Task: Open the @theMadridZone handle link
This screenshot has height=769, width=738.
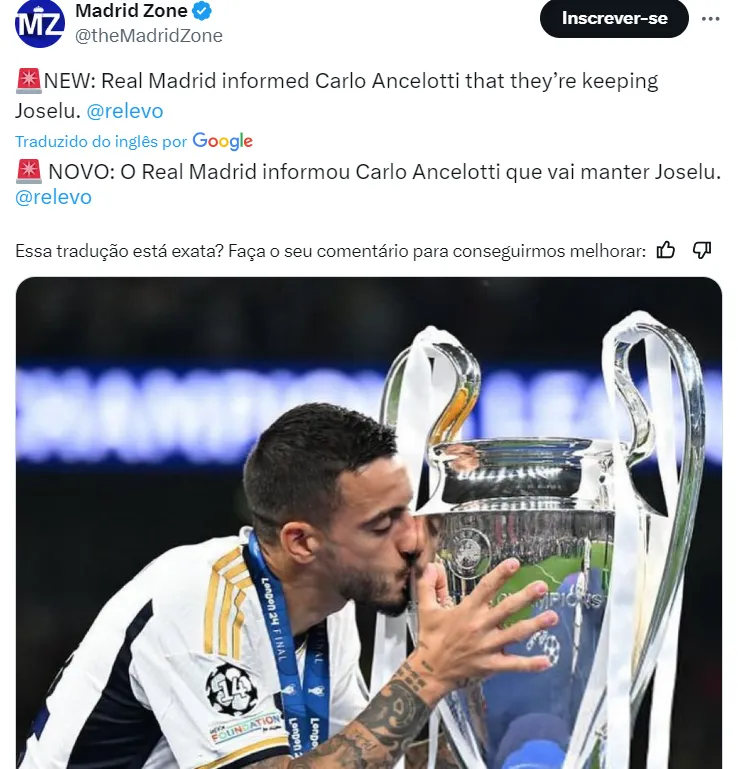Action: pyautogui.click(x=149, y=36)
